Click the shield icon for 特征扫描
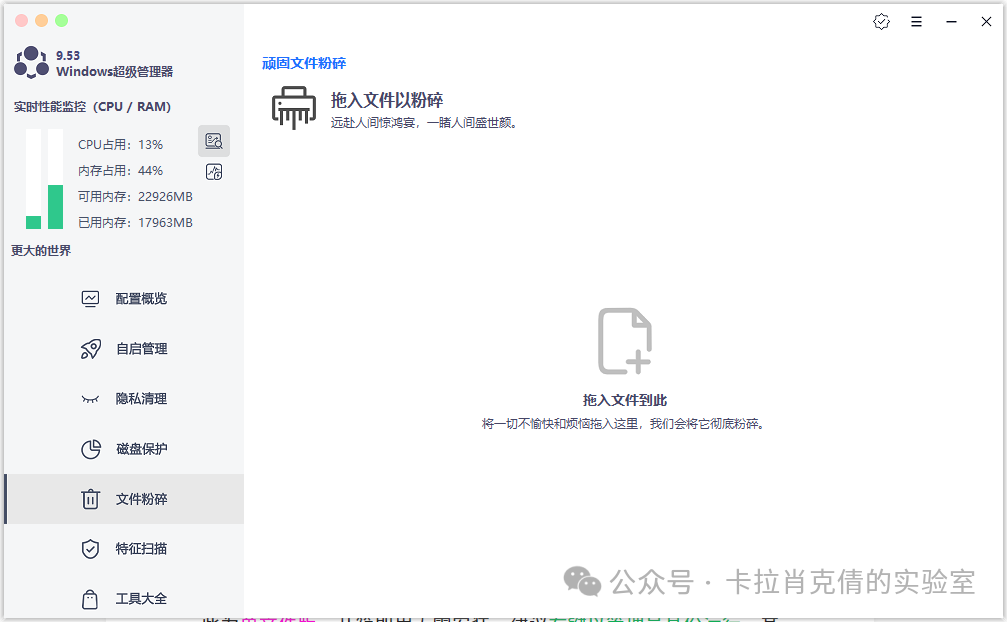Screen dimensions: 1007x622 click(x=90, y=549)
